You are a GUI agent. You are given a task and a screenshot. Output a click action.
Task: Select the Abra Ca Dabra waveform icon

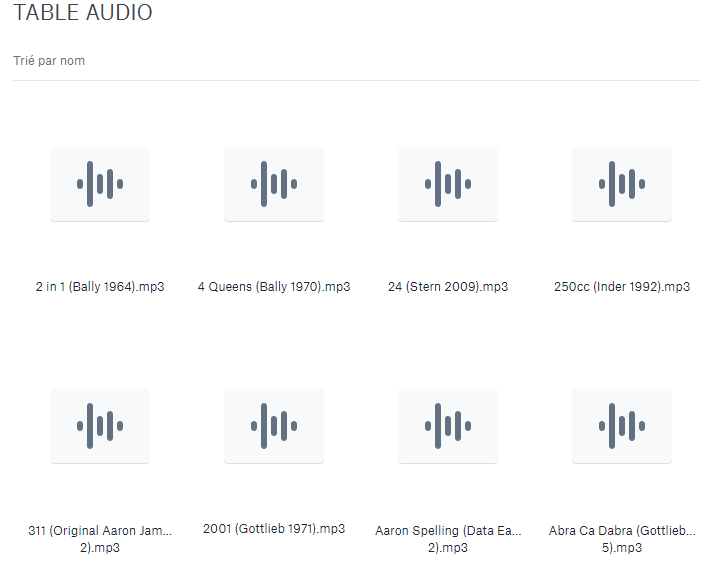[x=622, y=426]
